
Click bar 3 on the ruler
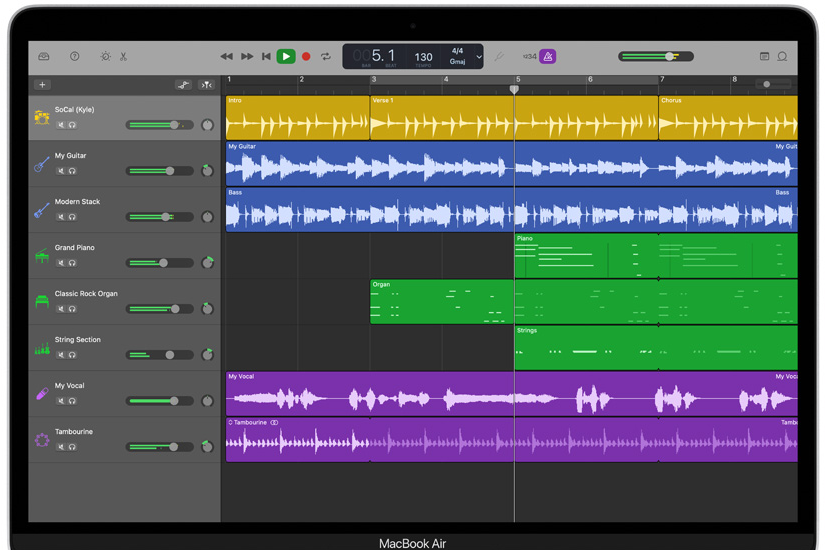374,79
